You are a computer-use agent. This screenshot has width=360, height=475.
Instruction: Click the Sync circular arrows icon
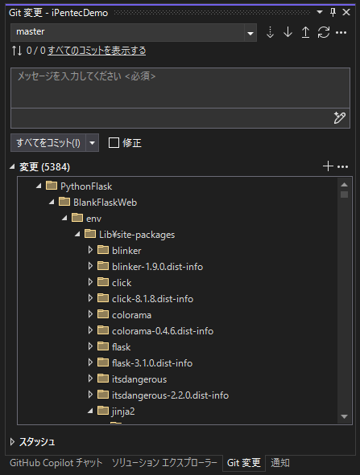323,32
